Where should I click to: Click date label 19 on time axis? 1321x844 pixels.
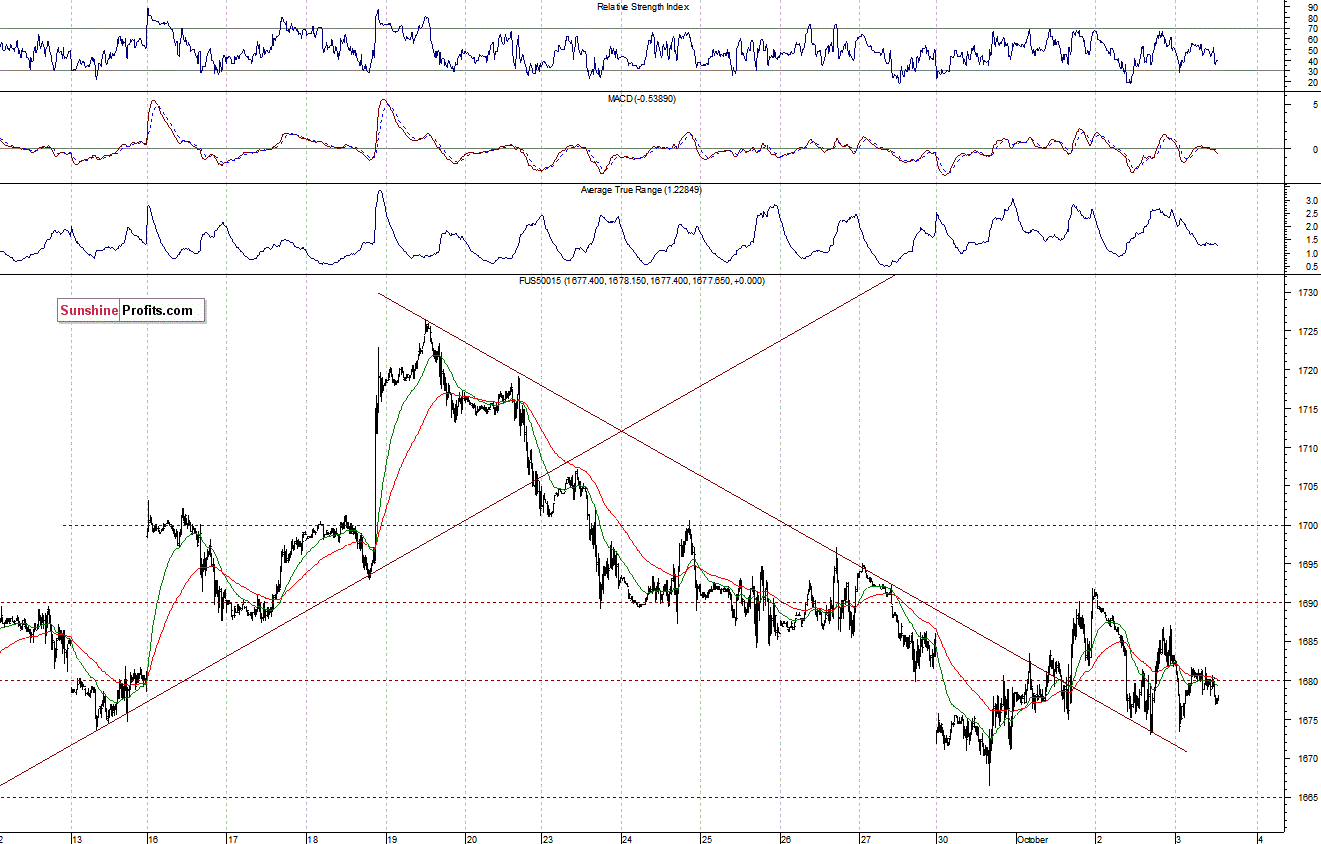[x=393, y=839]
